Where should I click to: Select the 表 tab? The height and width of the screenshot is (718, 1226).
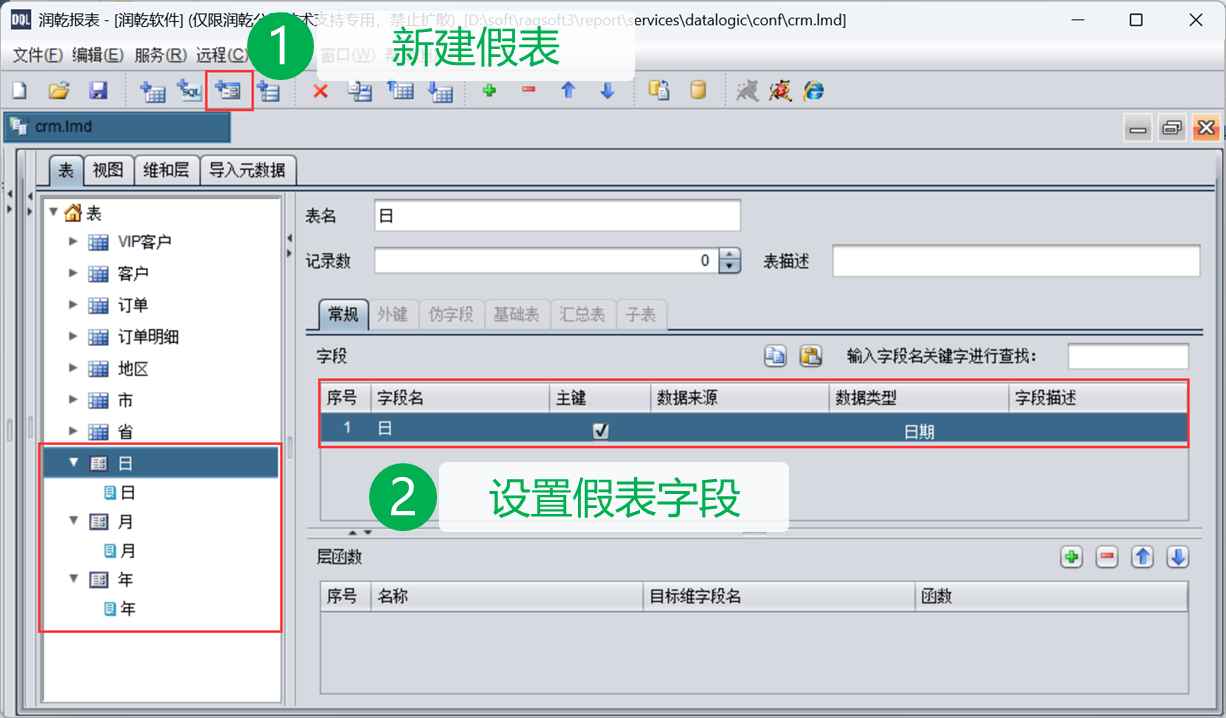point(65,170)
